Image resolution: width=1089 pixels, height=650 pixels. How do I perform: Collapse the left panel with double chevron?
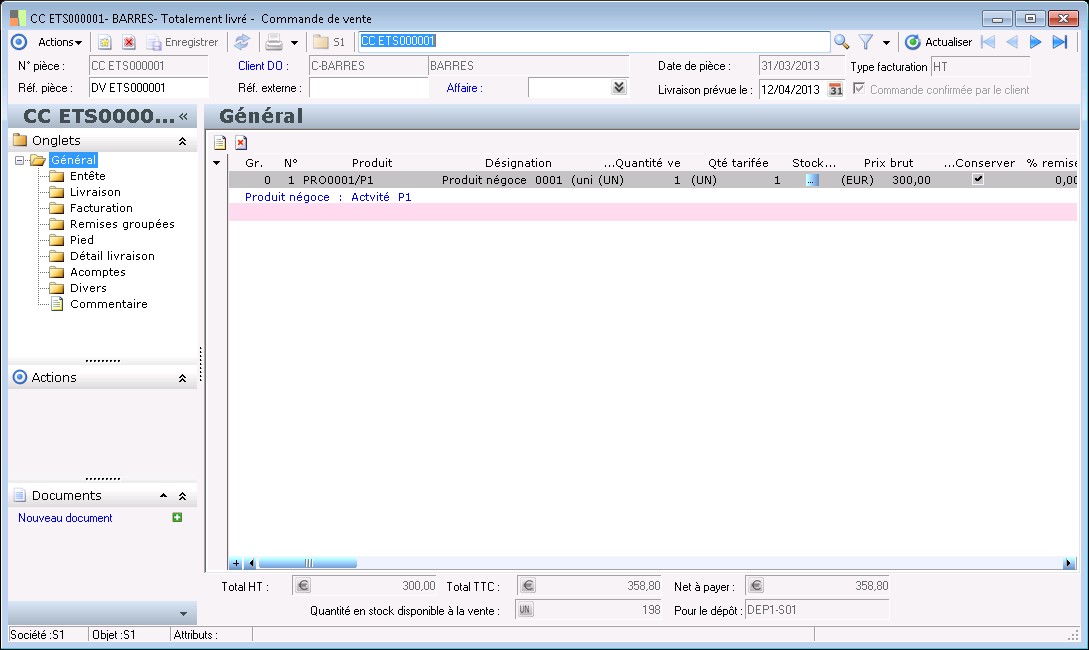pyautogui.click(x=183, y=116)
